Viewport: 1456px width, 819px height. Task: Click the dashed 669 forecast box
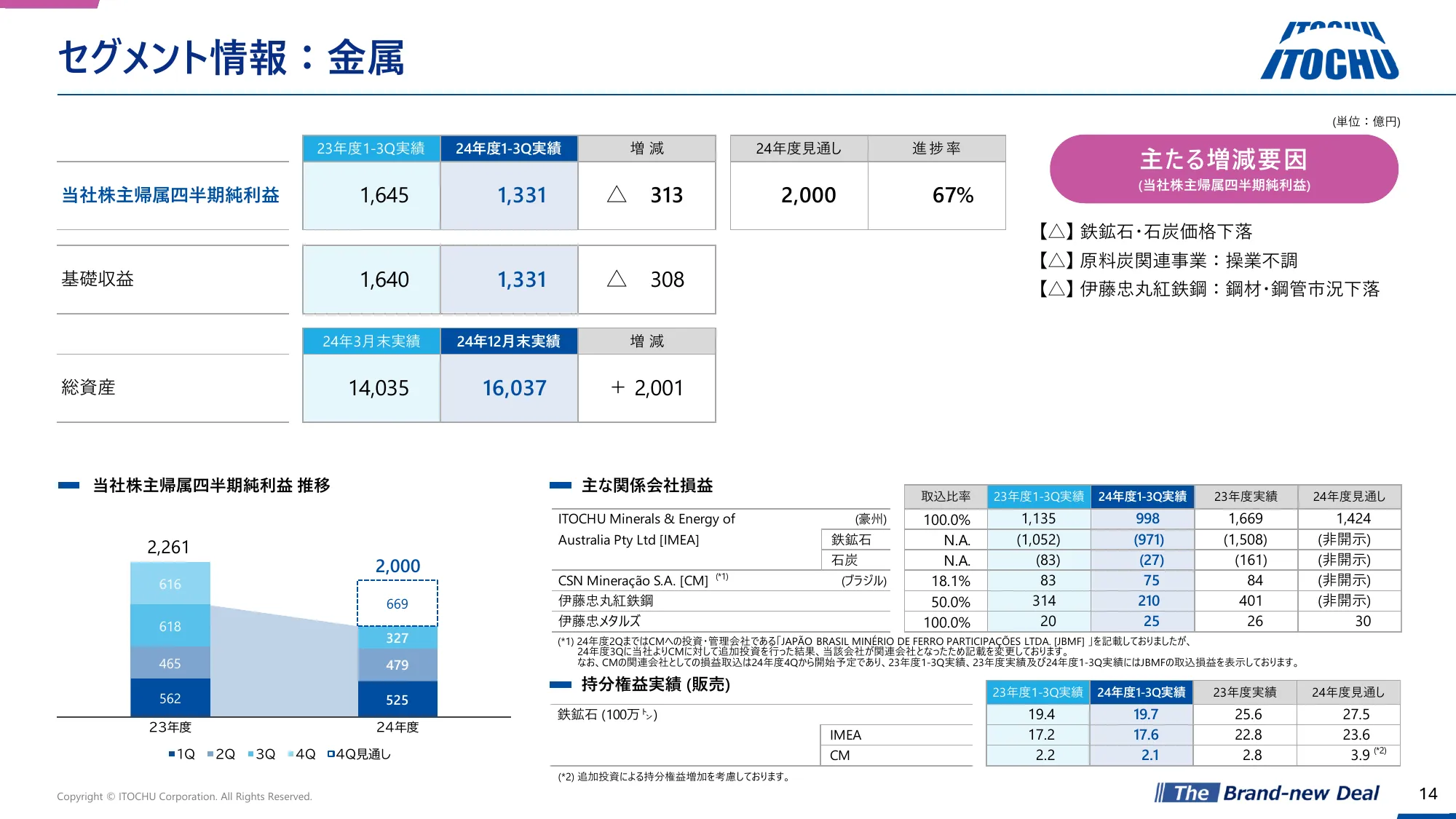tap(397, 604)
